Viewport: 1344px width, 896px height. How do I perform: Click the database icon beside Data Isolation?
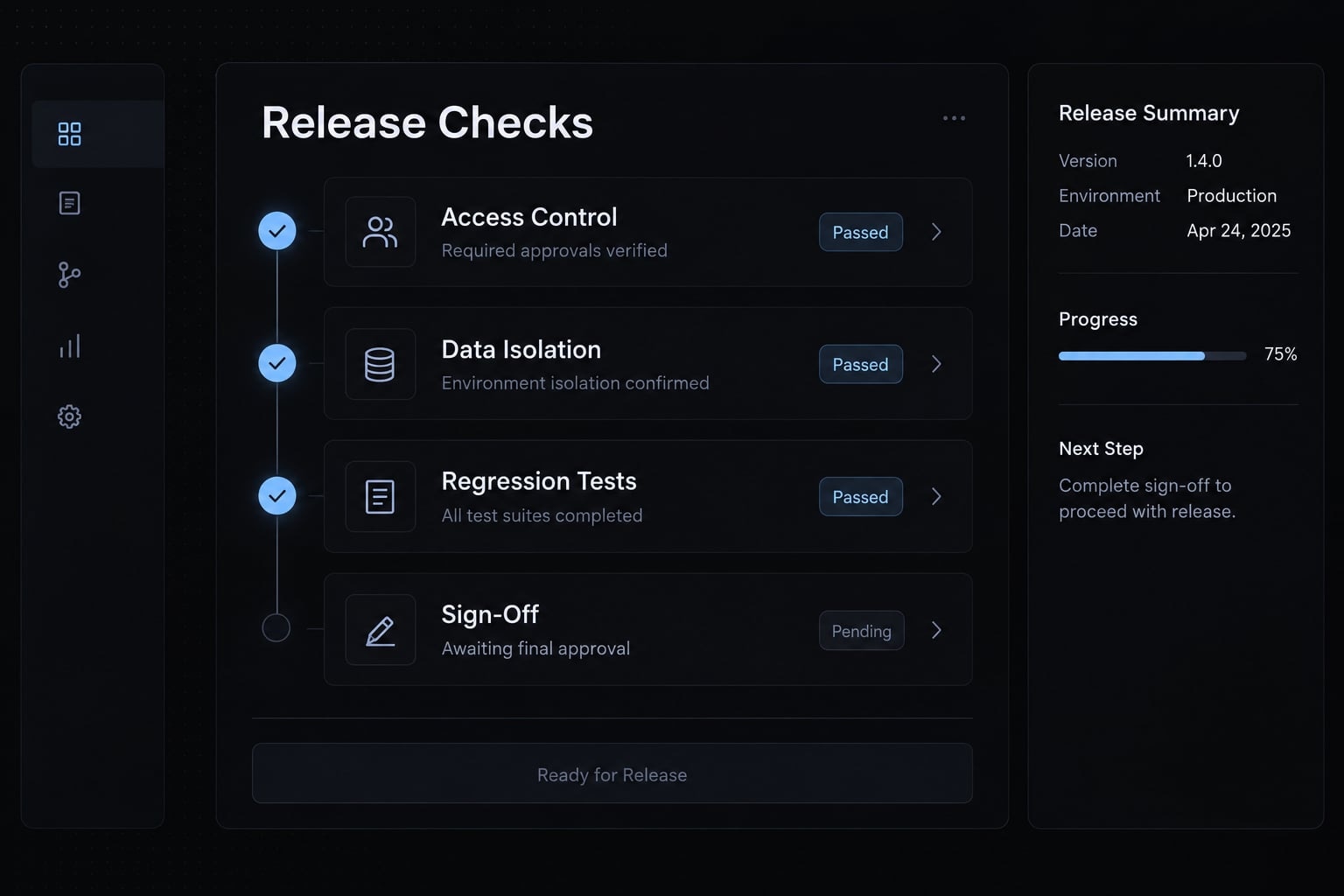click(x=380, y=364)
